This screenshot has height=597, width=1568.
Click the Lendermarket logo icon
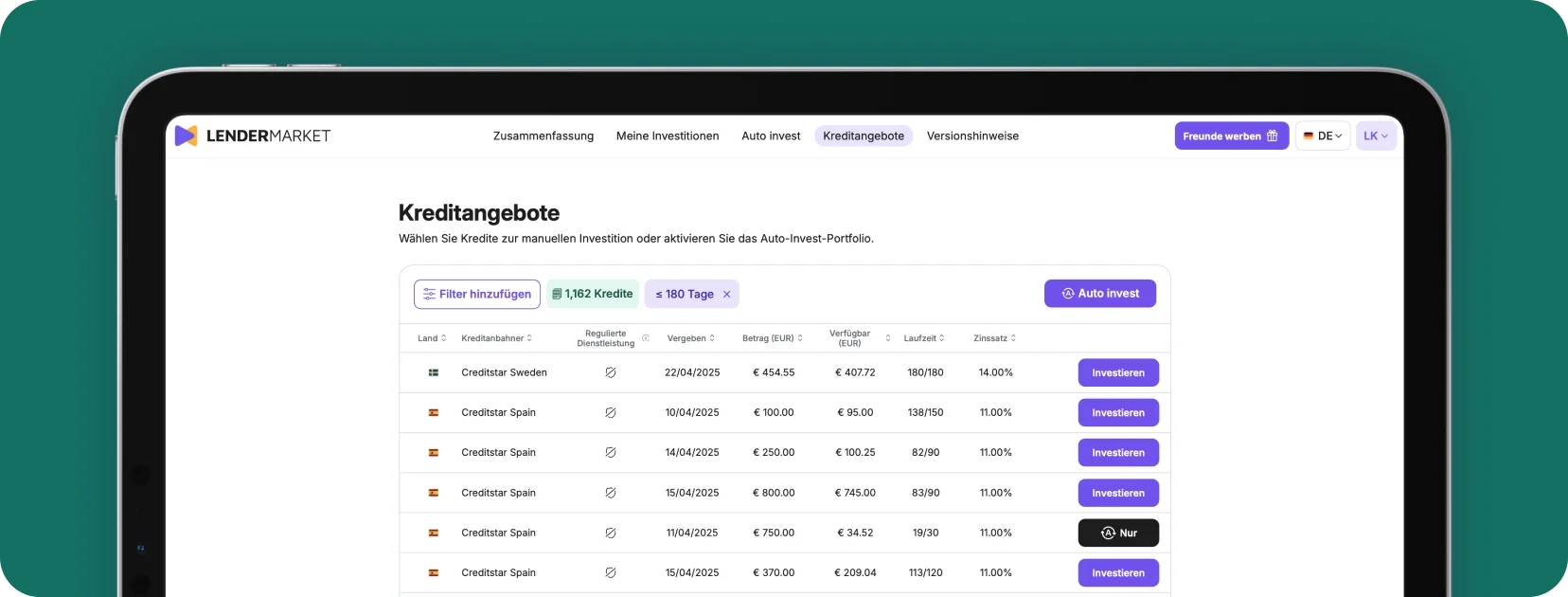click(187, 136)
